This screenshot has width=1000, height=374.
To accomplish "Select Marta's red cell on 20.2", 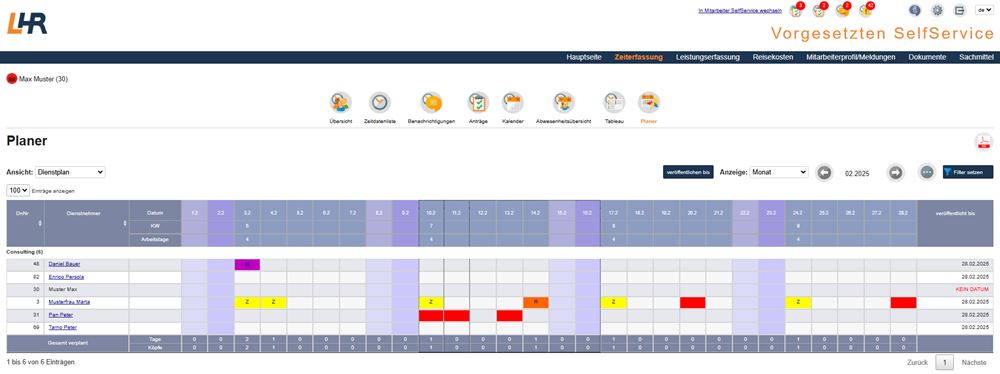I will pyautogui.click(x=693, y=303).
